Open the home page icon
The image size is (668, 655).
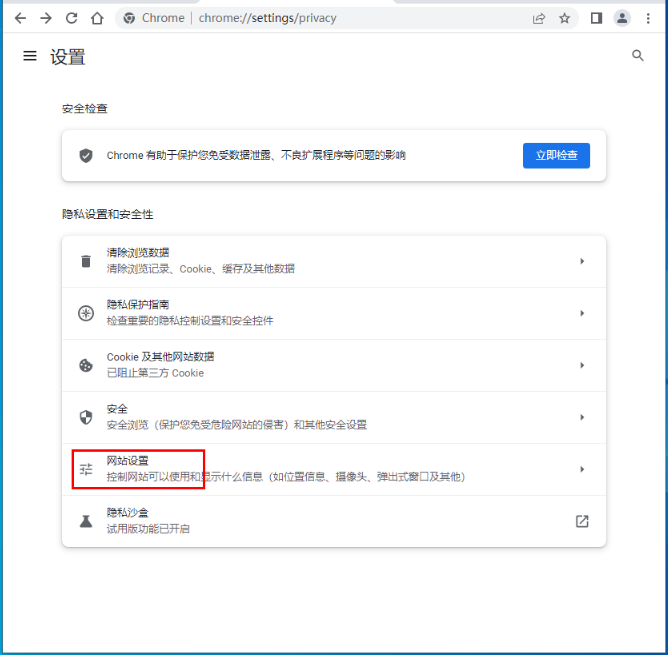point(97,18)
